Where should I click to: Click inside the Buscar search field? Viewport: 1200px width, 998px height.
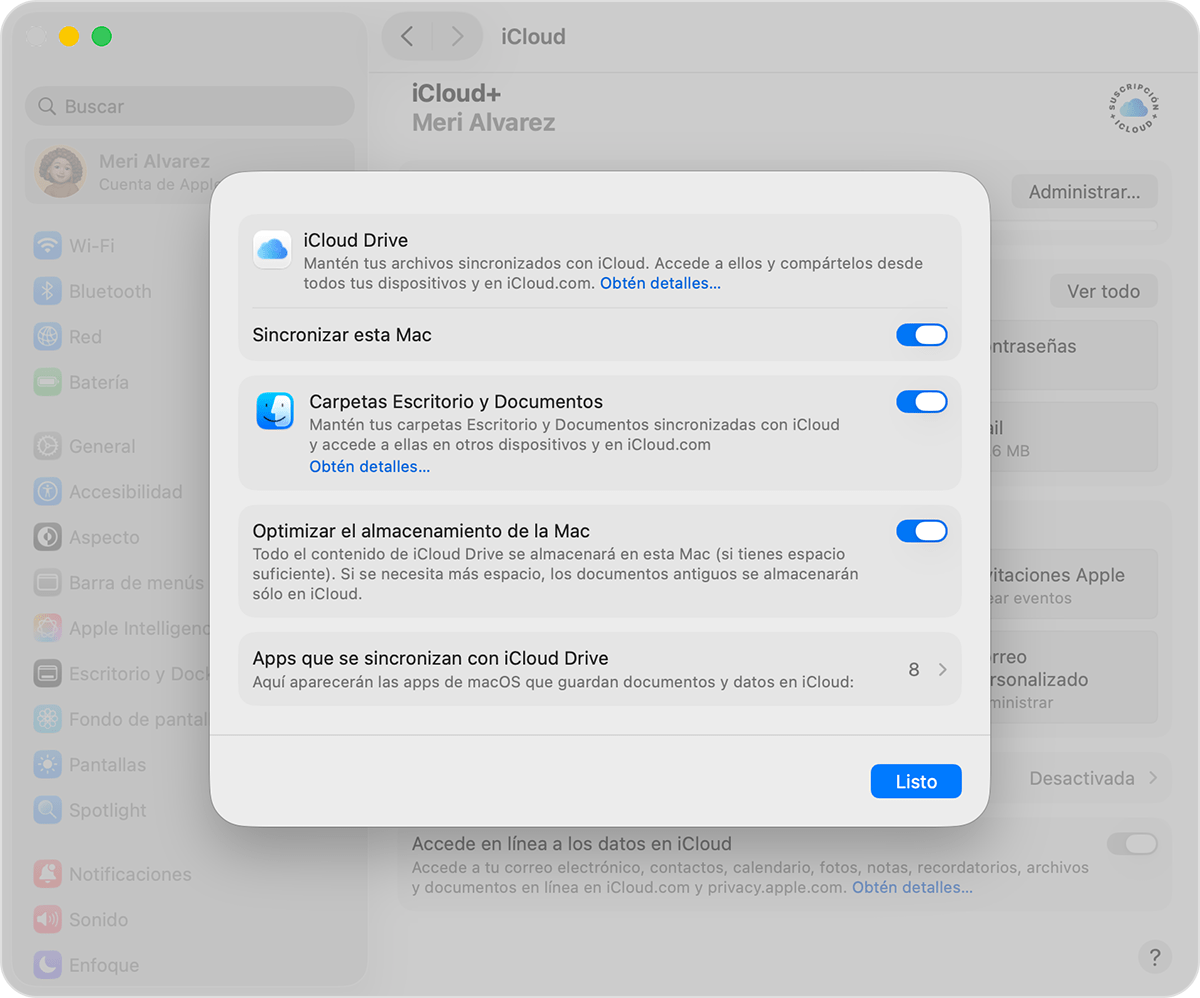click(190, 106)
